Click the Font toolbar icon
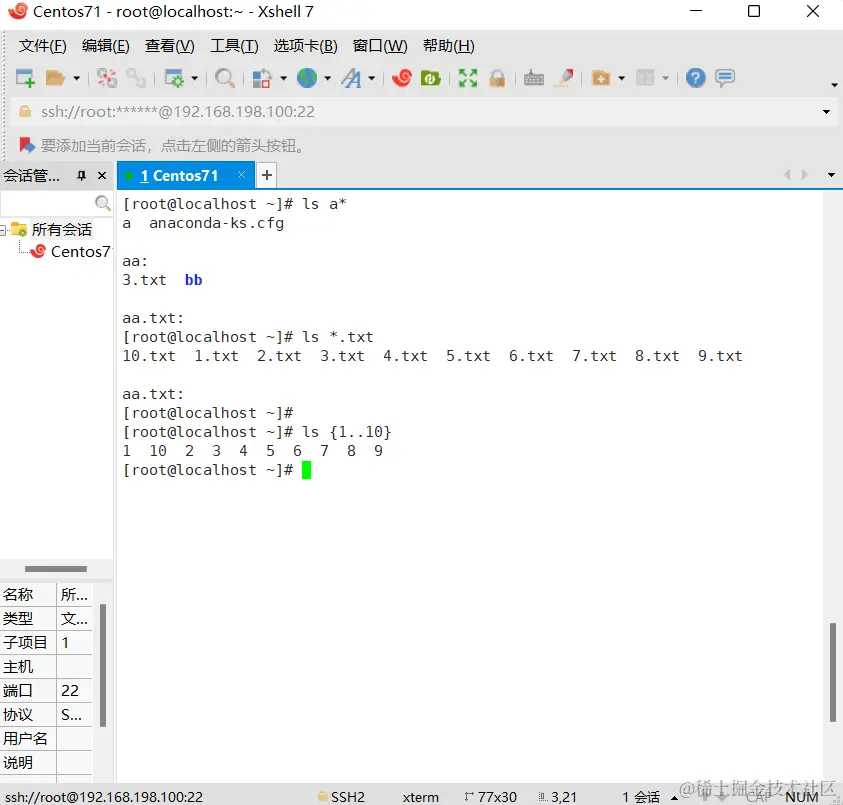Screen dimensions: 843x805 tap(352, 79)
